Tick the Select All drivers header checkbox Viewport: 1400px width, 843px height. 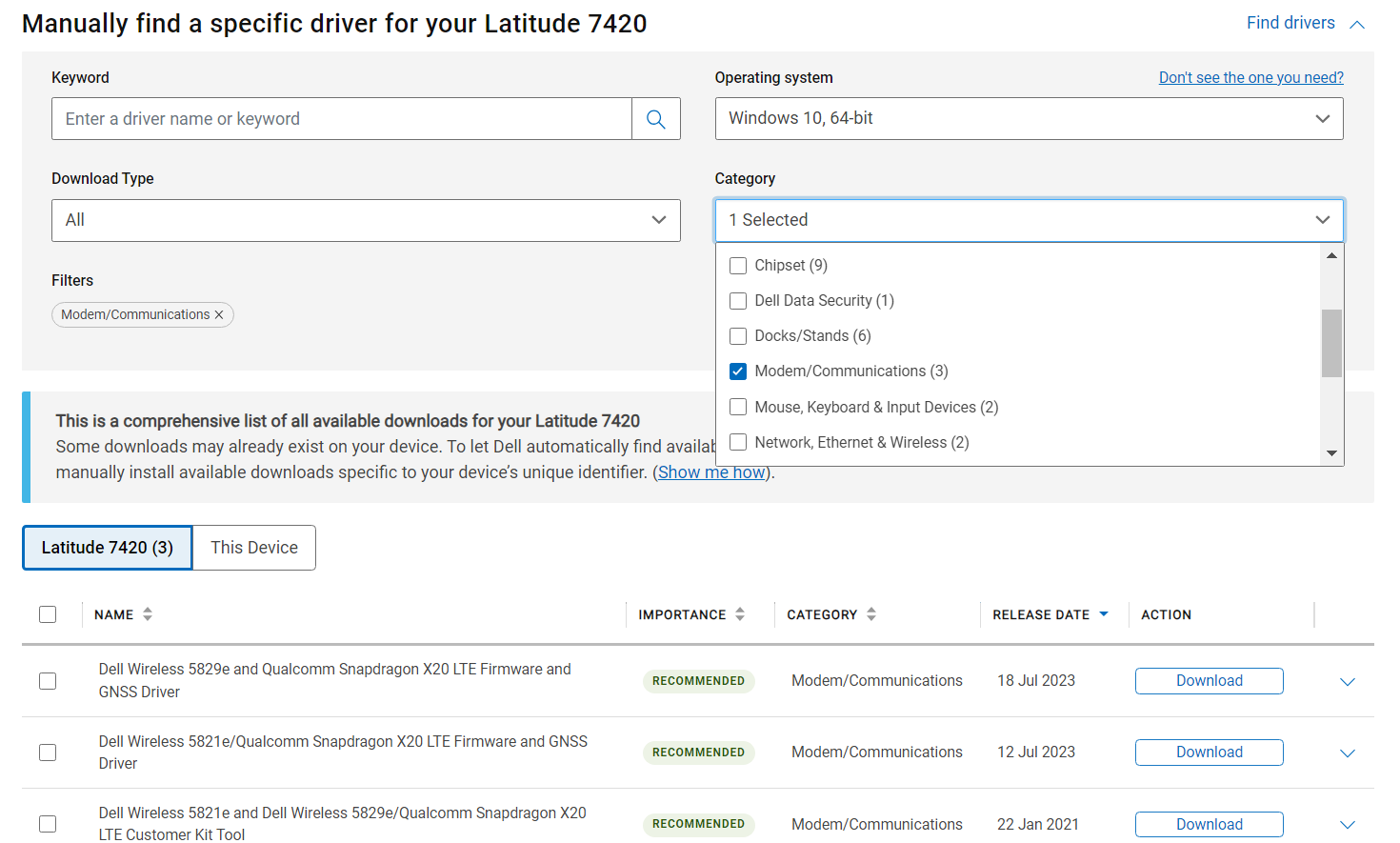click(x=48, y=614)
